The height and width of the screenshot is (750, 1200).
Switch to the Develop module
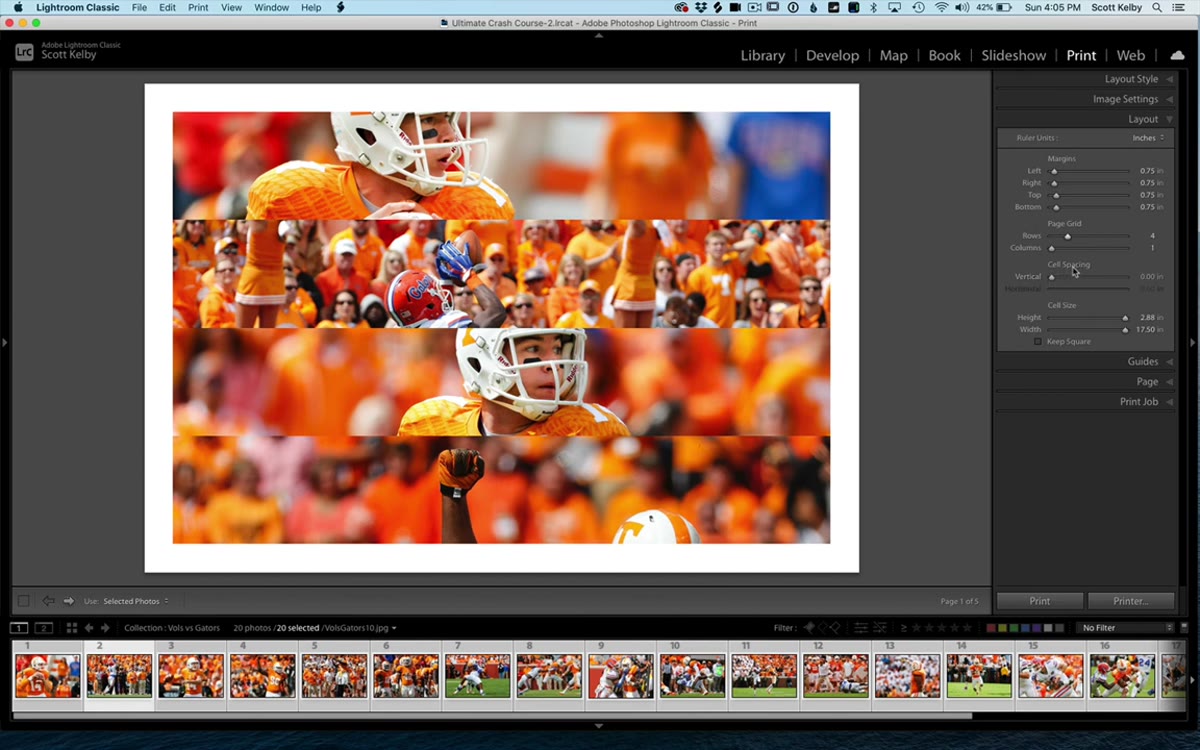coord(832,56)
